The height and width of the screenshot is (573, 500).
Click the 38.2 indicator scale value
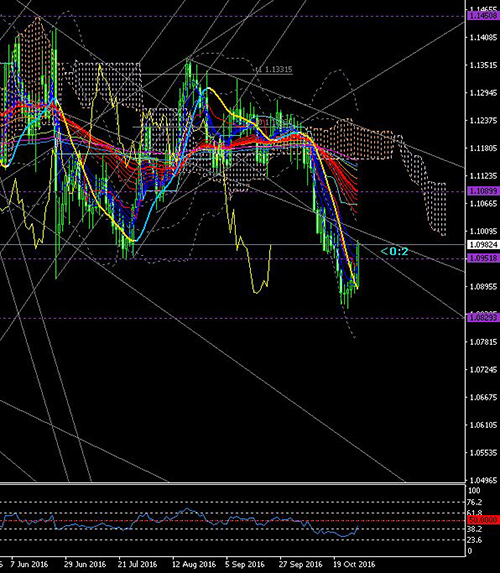pos(475,529)
